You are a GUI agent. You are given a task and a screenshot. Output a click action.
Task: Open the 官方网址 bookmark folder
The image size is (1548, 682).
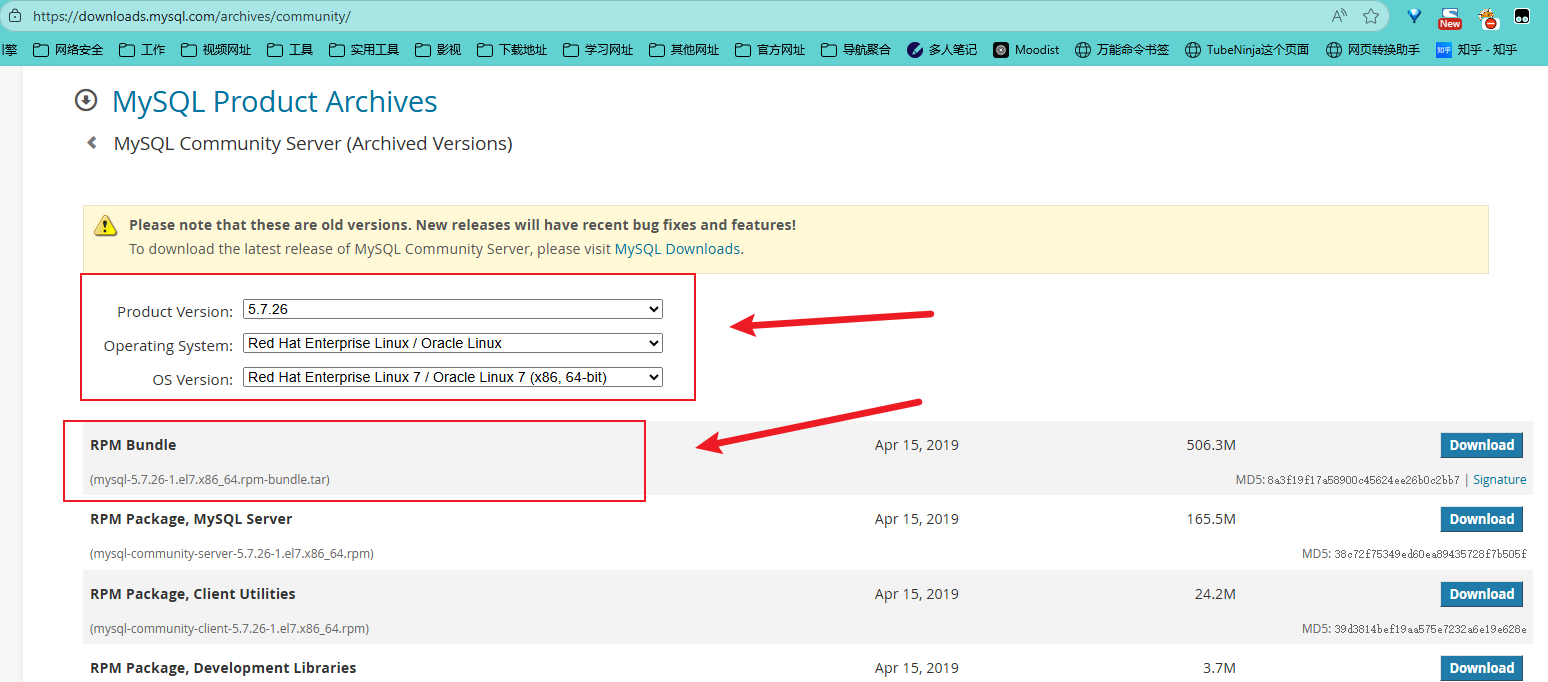(770, 49)
